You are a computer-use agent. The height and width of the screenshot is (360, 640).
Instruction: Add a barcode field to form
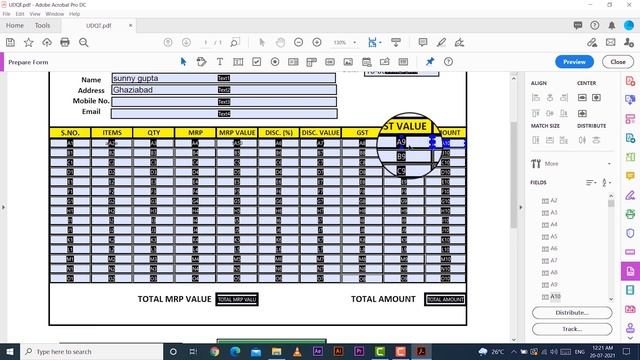403,62
